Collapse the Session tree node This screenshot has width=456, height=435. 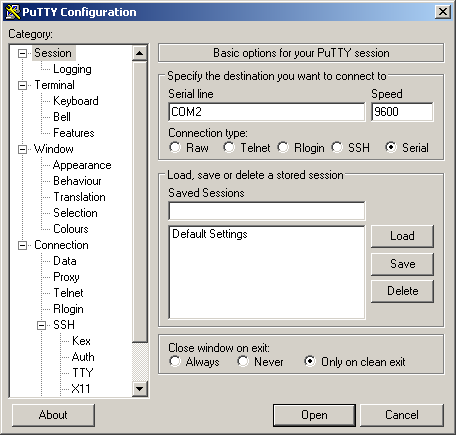tap(22, 53)
